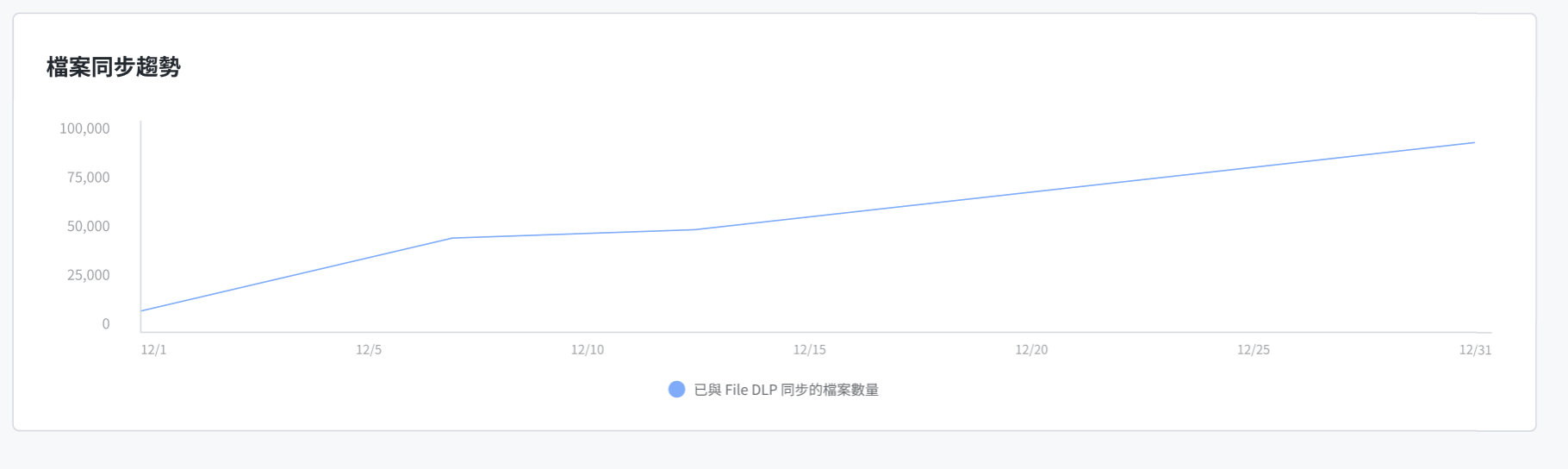Select the 12/15 x-axis date label

pyautogui.click(x=810, y=350)
